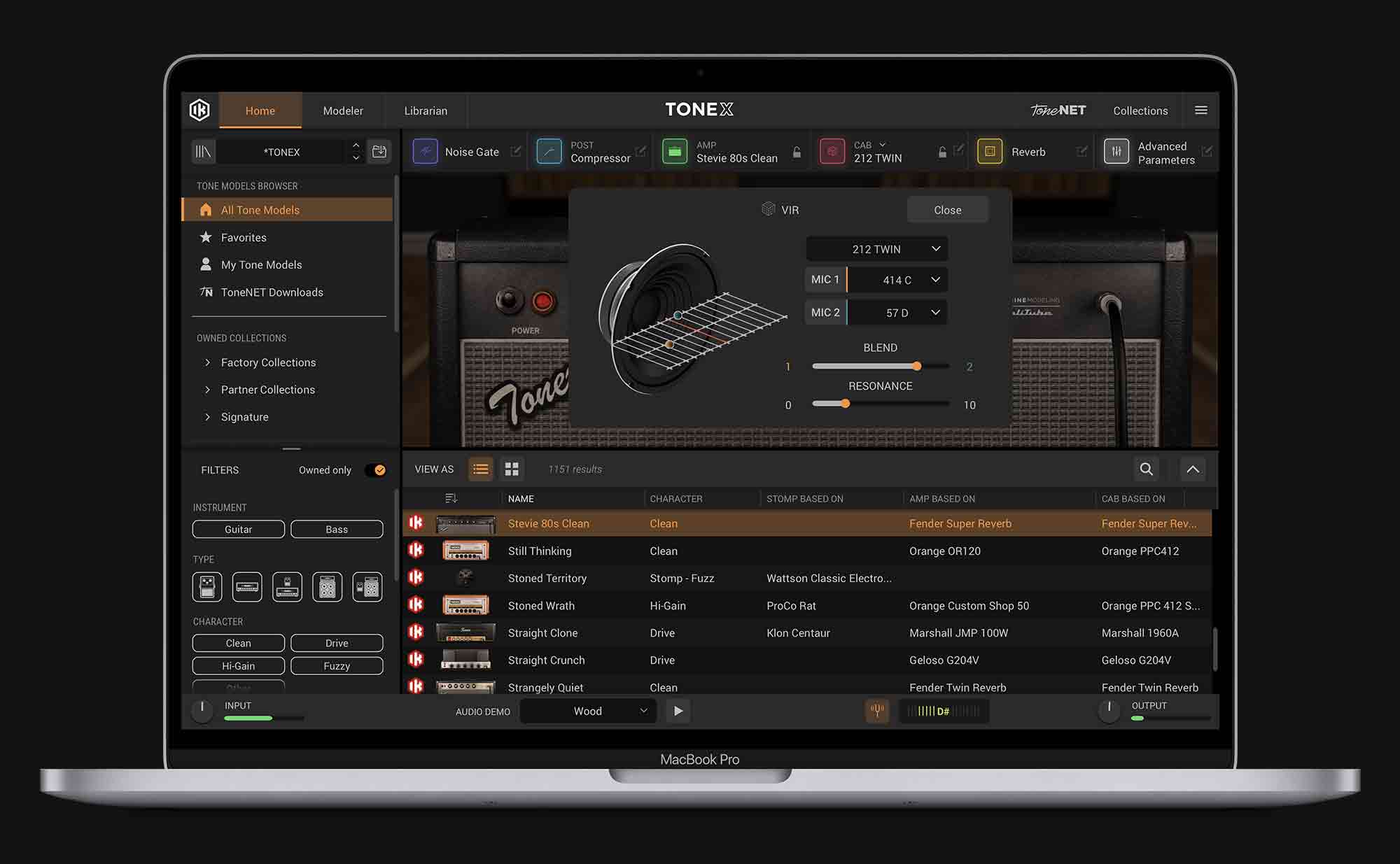The height and width of the screenshot is (864, 1400).
Task: Open MIC 2 57 D dropdown
Action: point(897,313)
